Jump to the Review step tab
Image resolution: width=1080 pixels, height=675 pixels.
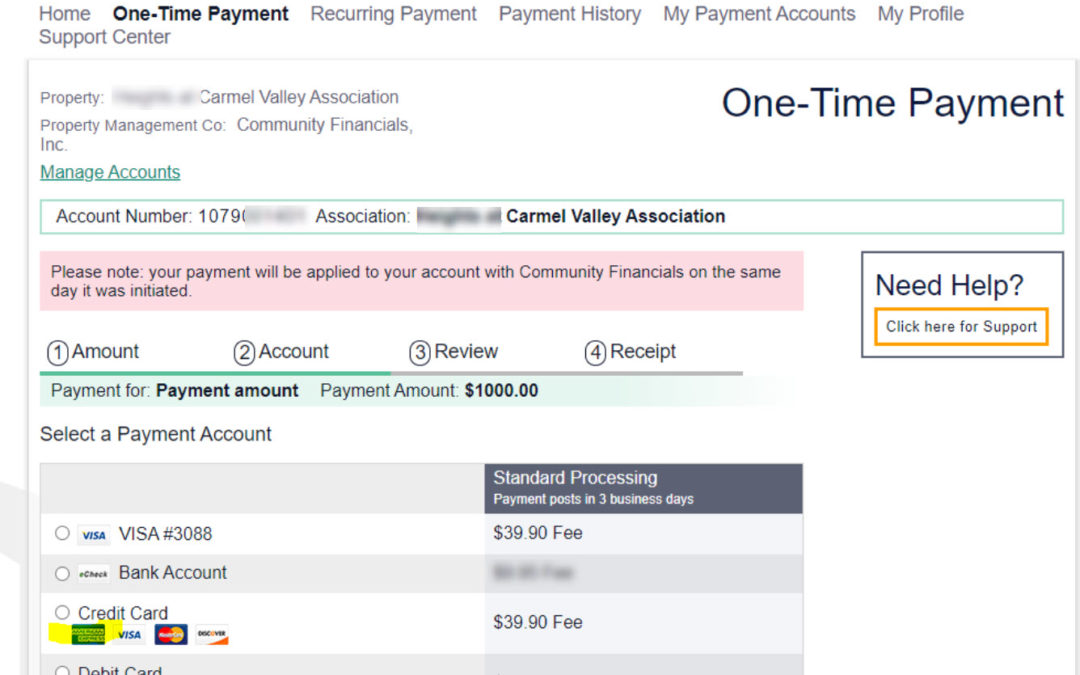click(x=454, y=352)
